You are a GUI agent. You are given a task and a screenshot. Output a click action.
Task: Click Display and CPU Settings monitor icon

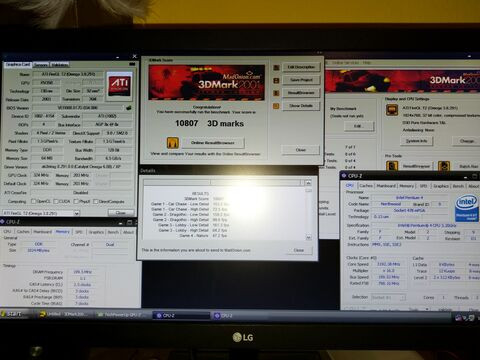[x=392, y=110]
